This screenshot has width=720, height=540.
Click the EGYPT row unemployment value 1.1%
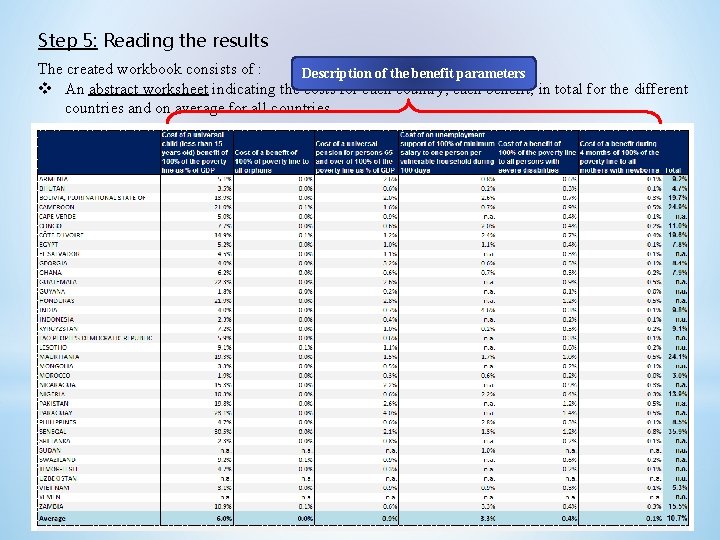click(488, 244)
